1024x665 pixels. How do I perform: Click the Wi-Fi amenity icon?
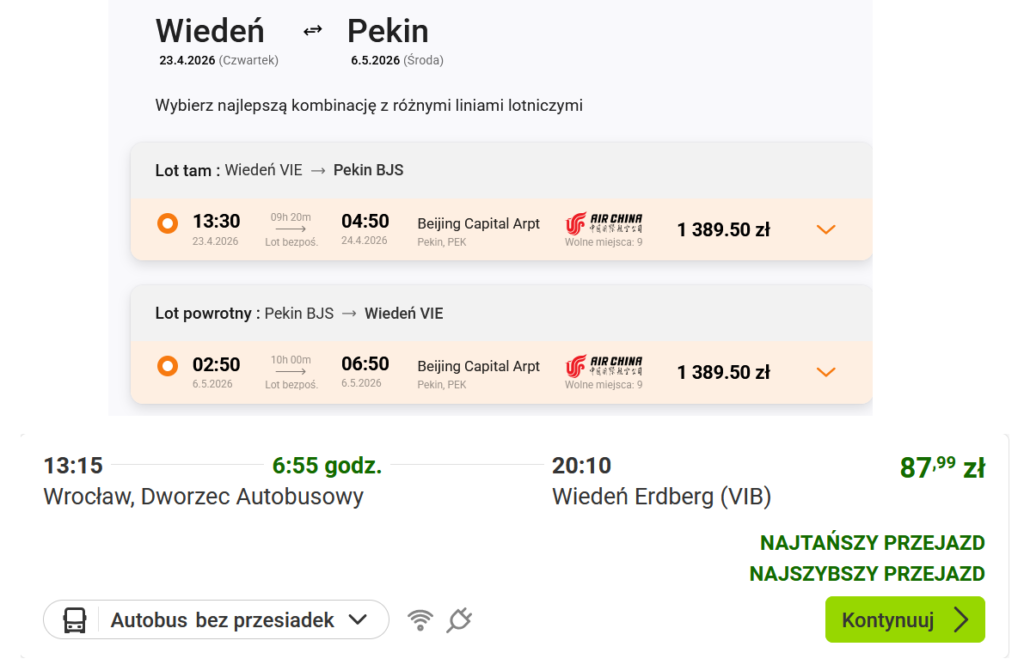coord(421,620)
